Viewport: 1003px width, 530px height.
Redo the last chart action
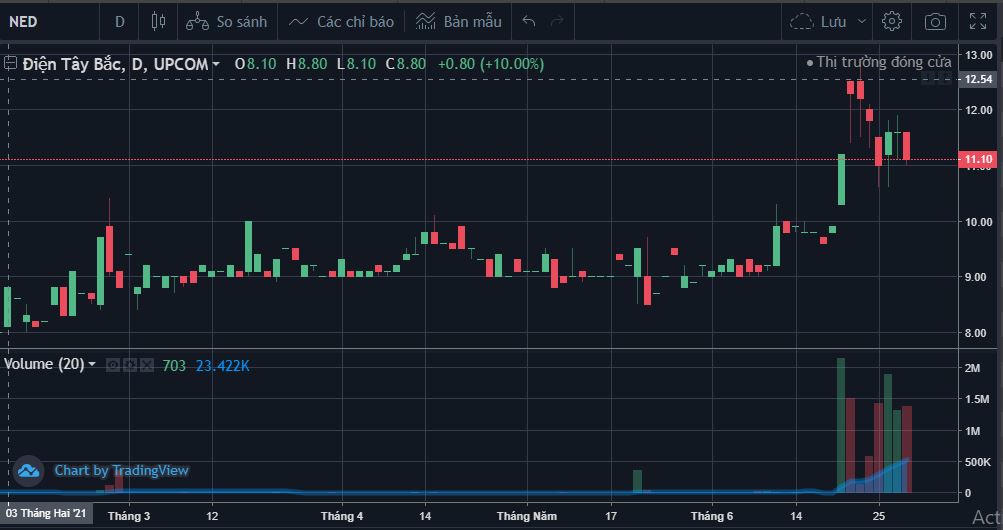pyautogui.click(x=557, y=21)
